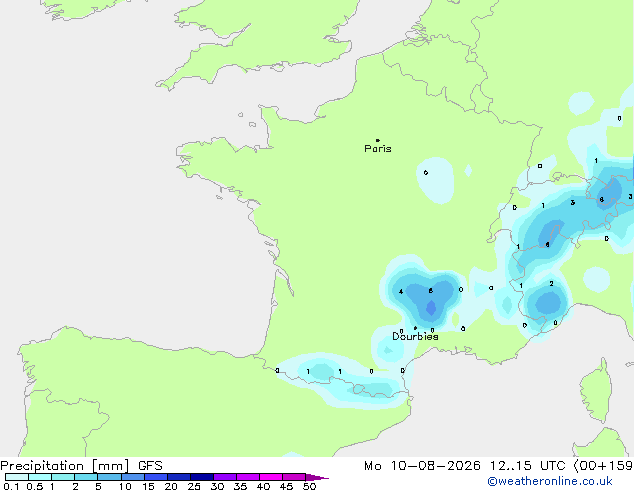The image size is (634, 490).
Task: Click the '4' precipitation value northwest of Dourbies
Action: click(x=401, y=291)
